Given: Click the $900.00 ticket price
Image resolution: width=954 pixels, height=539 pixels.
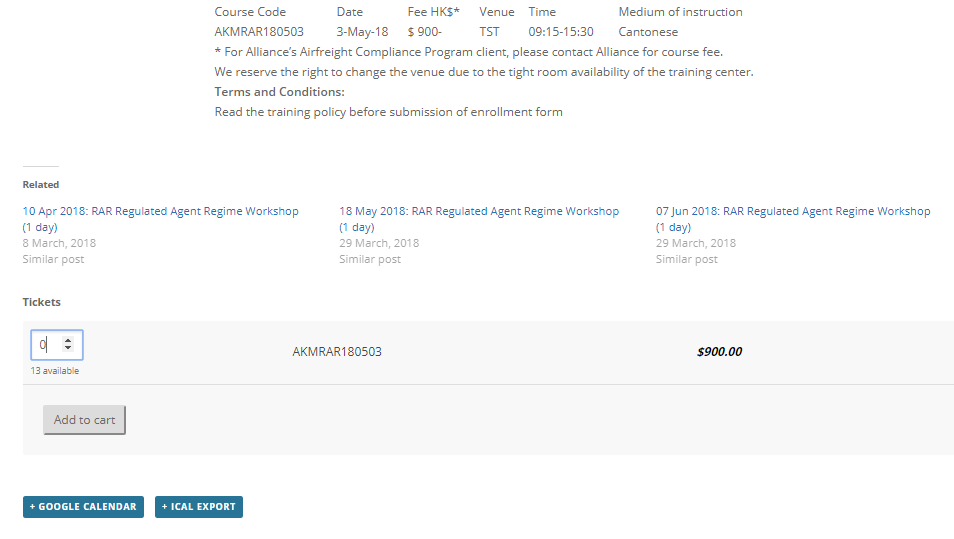Looking at the screenshot, I should 719,352.
